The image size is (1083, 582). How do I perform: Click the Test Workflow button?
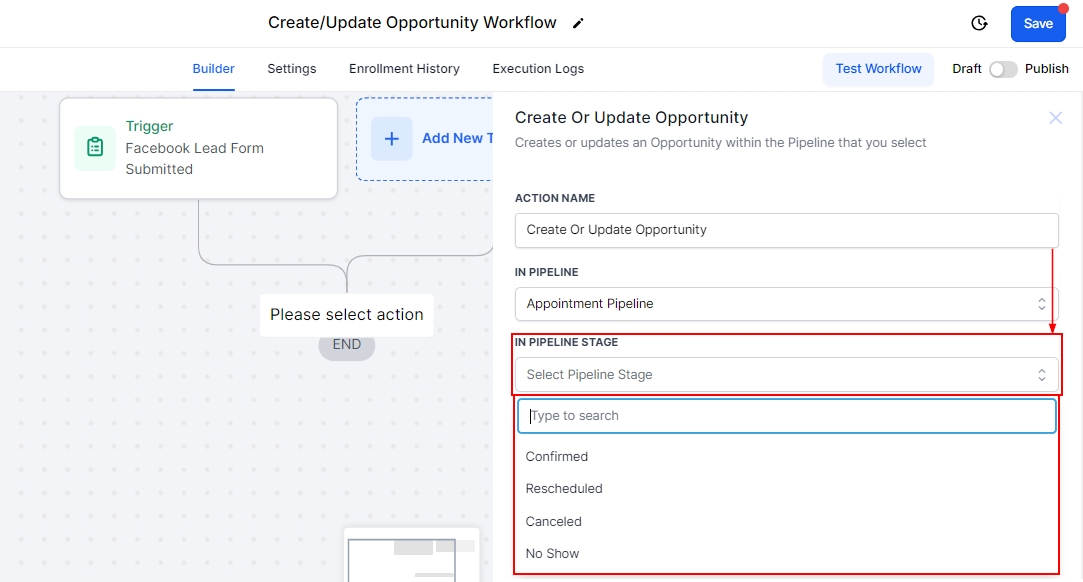pos(879,69)
